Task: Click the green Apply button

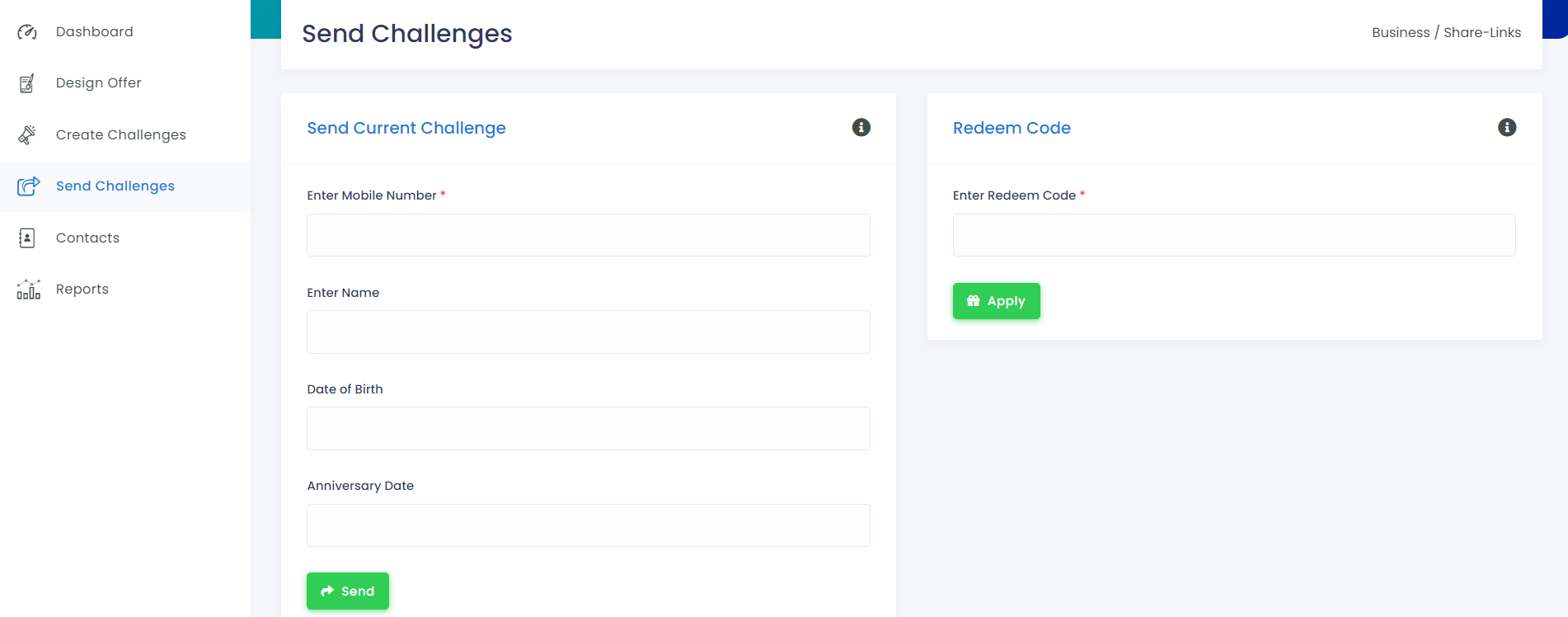Action: coord(997,301)
